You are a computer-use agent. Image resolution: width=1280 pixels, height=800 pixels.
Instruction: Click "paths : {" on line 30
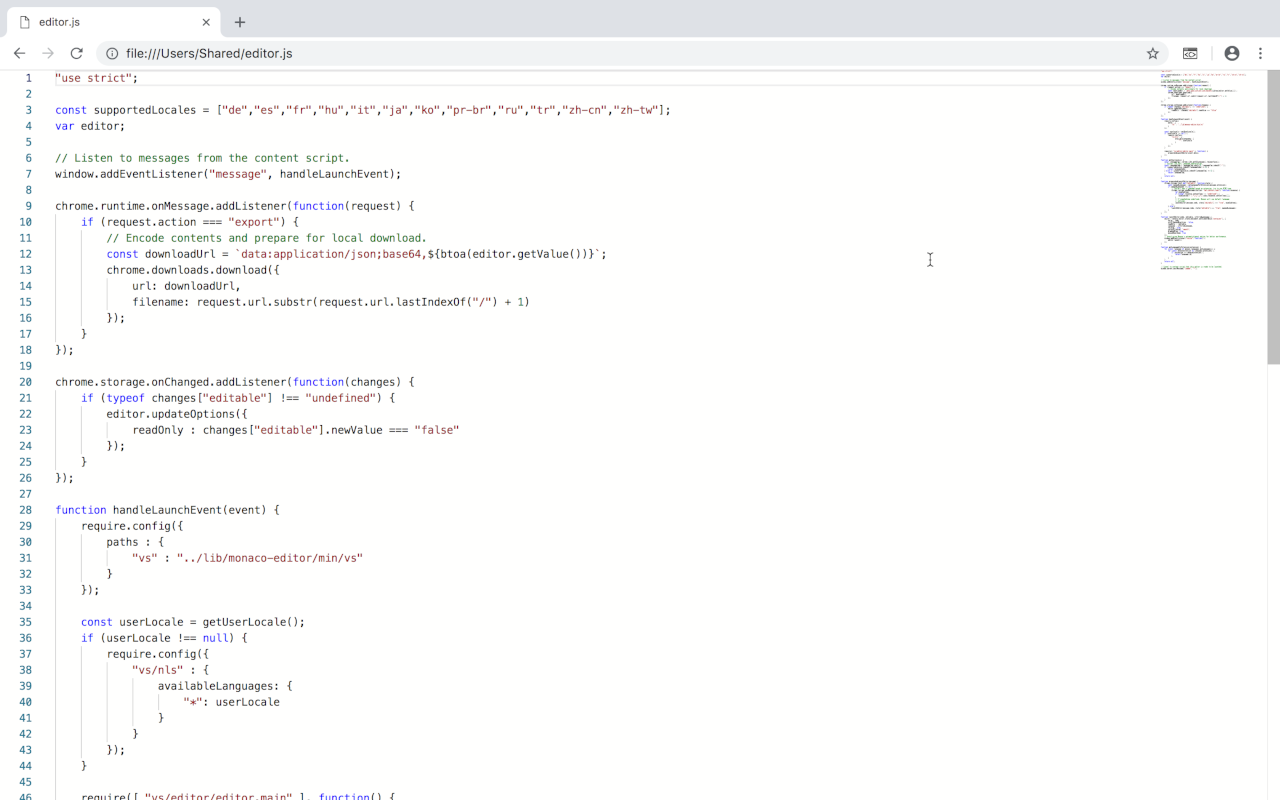click(135, 542)
